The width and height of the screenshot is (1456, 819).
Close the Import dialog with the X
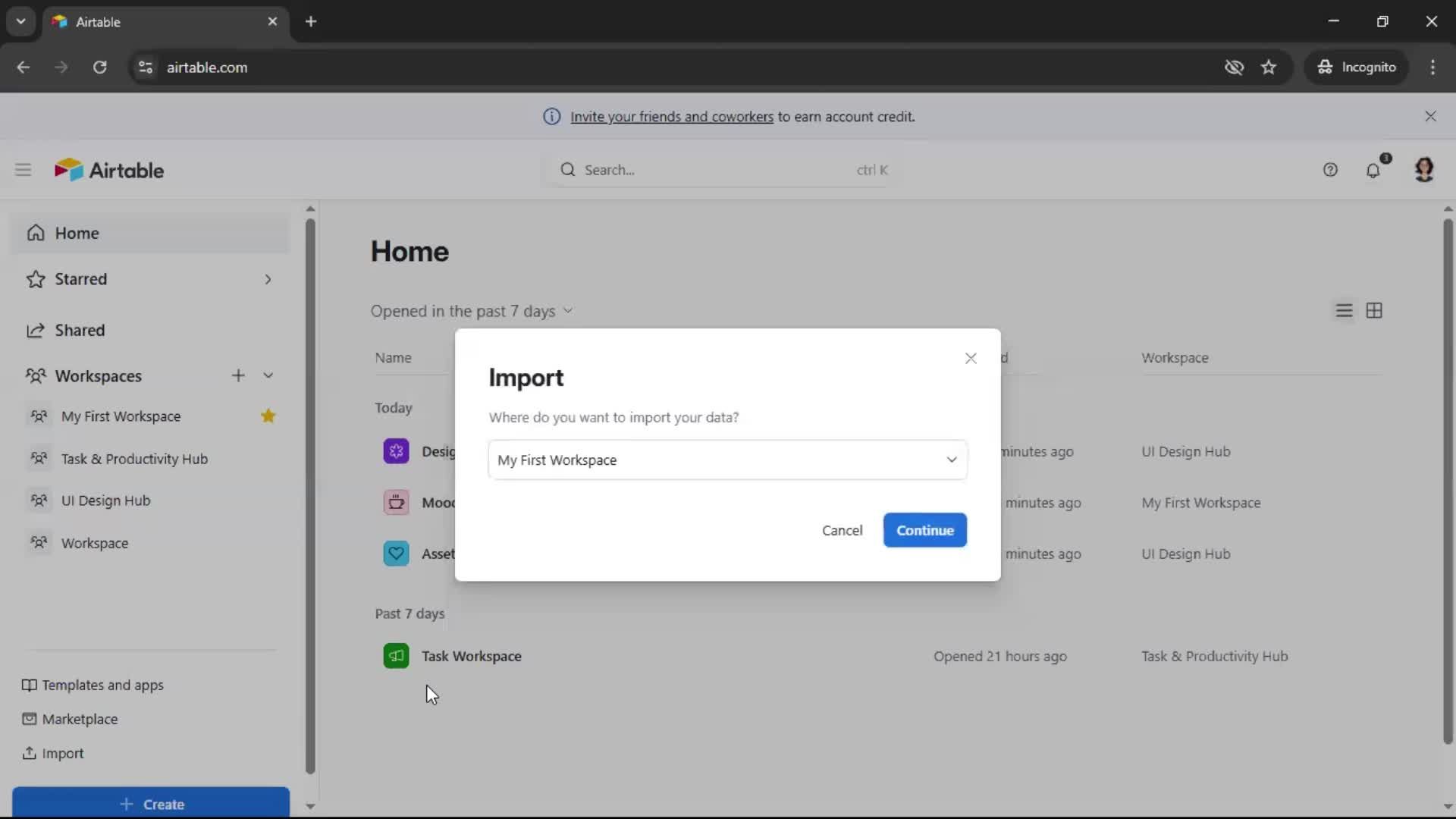[971, 358]
